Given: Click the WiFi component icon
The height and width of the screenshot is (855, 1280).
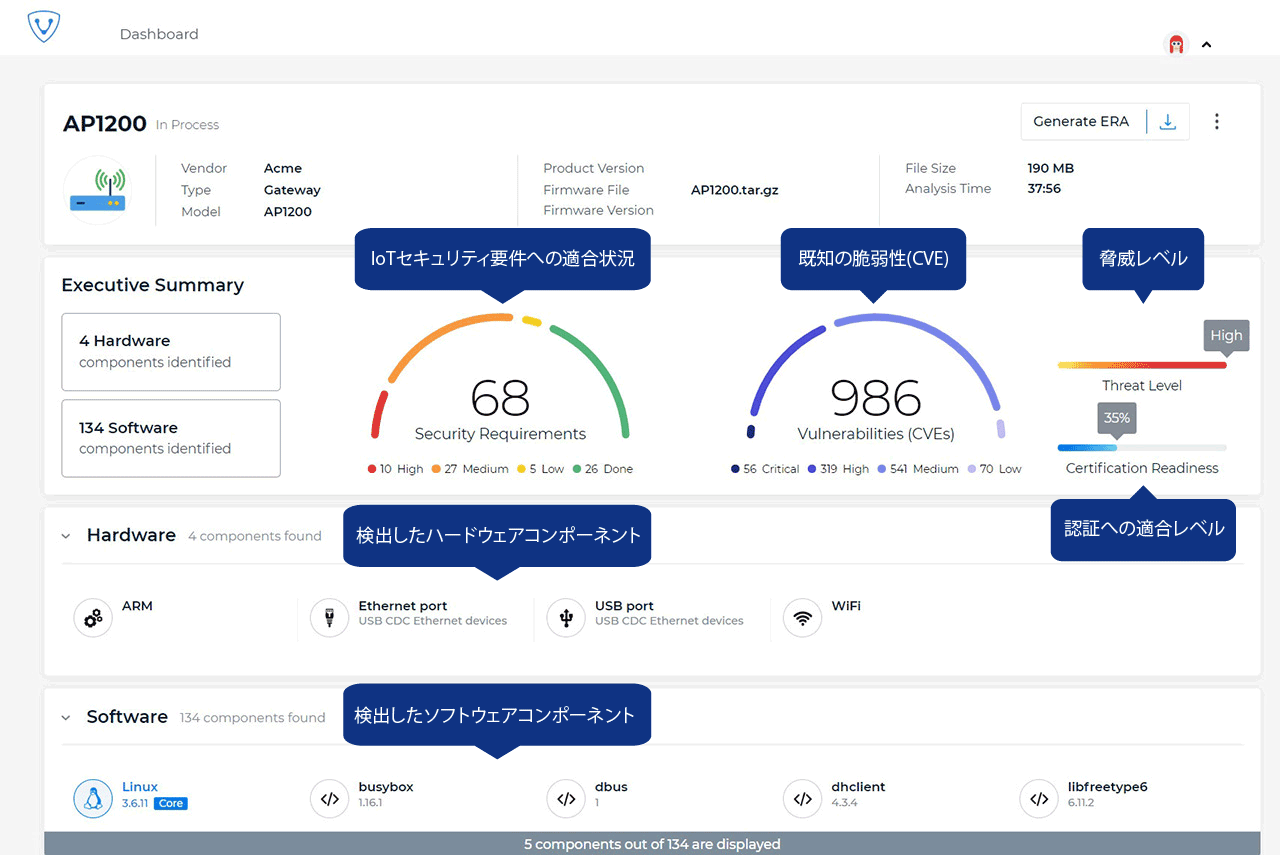Looking at the screenshot, I should [802, 619].
